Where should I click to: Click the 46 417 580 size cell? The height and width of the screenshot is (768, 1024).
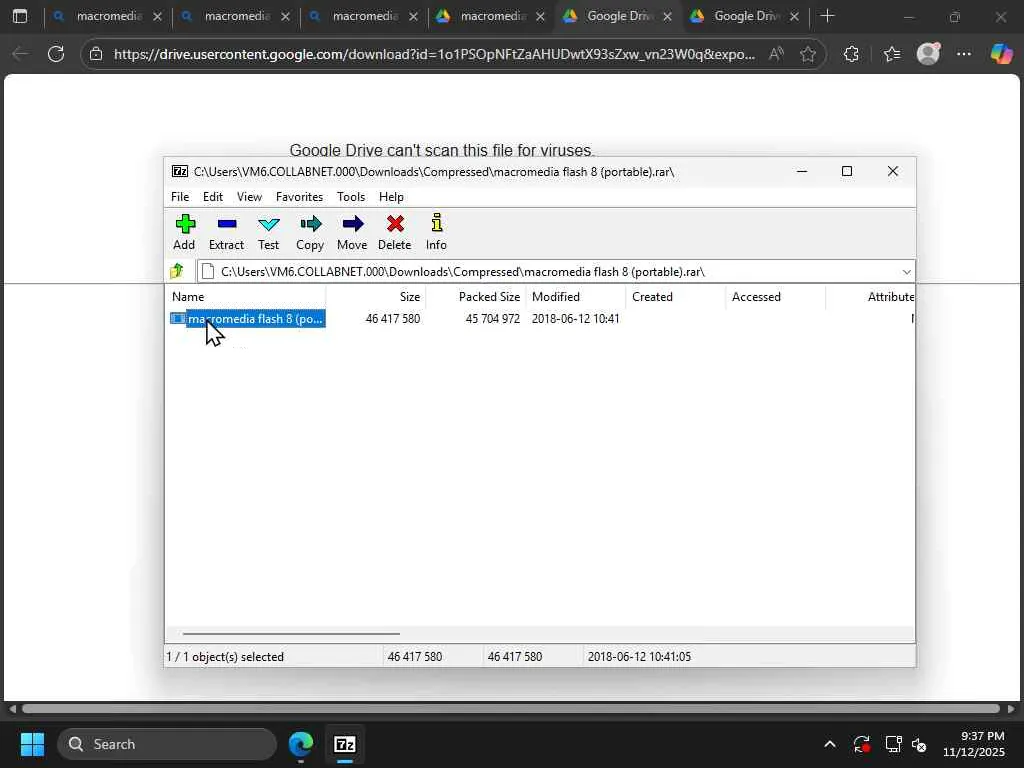point(392,319)
